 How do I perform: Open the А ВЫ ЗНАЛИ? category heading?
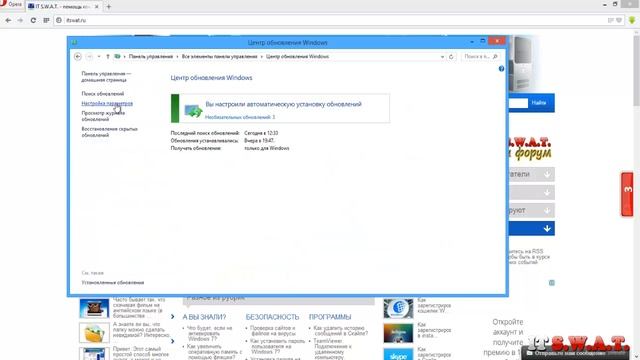[204, 317]
